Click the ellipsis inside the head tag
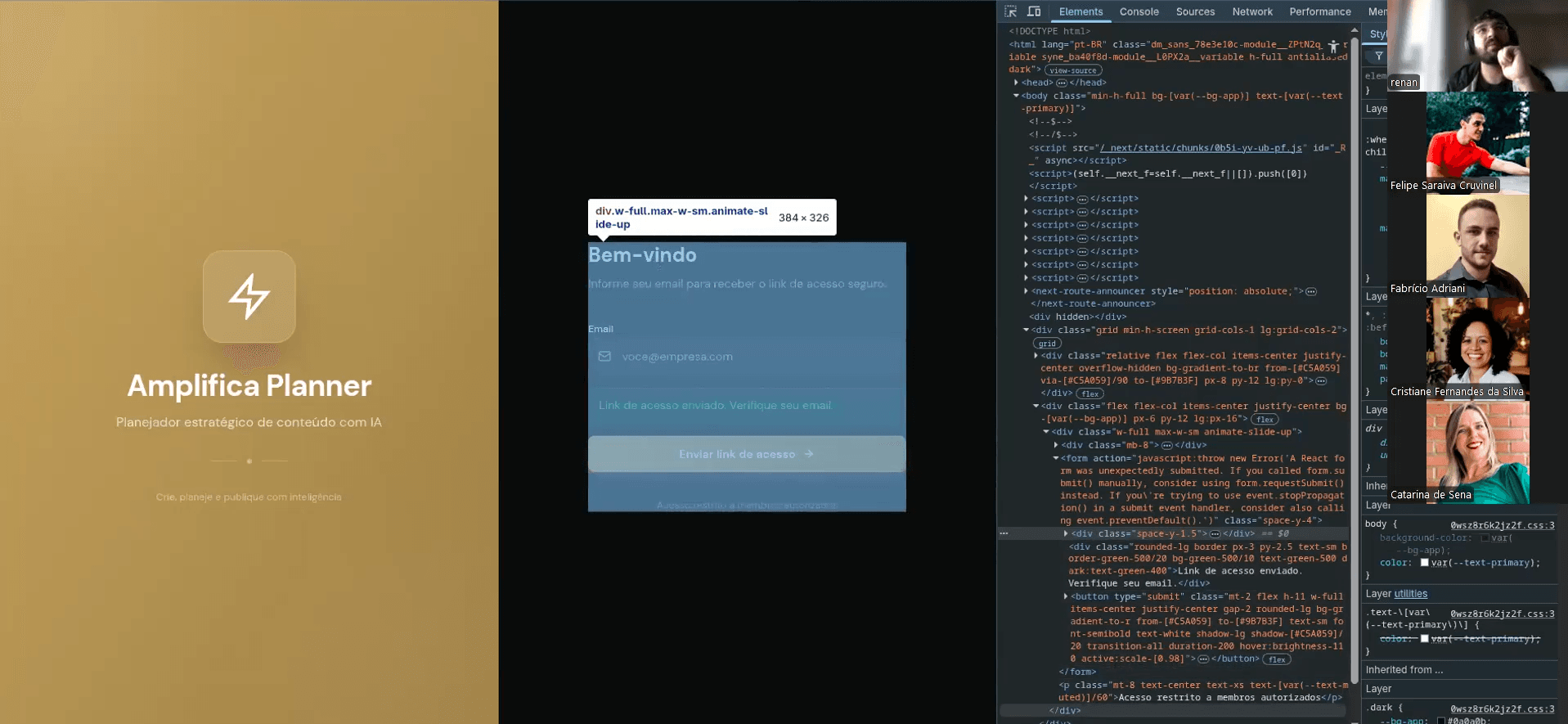 tap(1062, 83)
